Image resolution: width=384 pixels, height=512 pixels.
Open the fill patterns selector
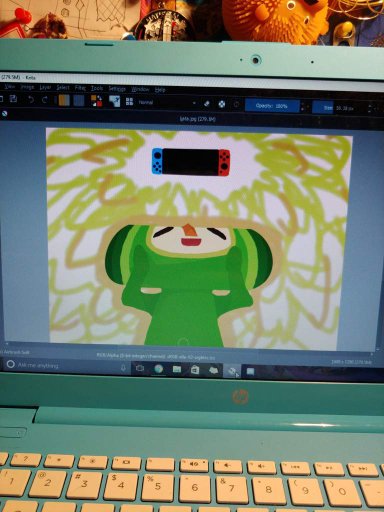coord(79,101)
